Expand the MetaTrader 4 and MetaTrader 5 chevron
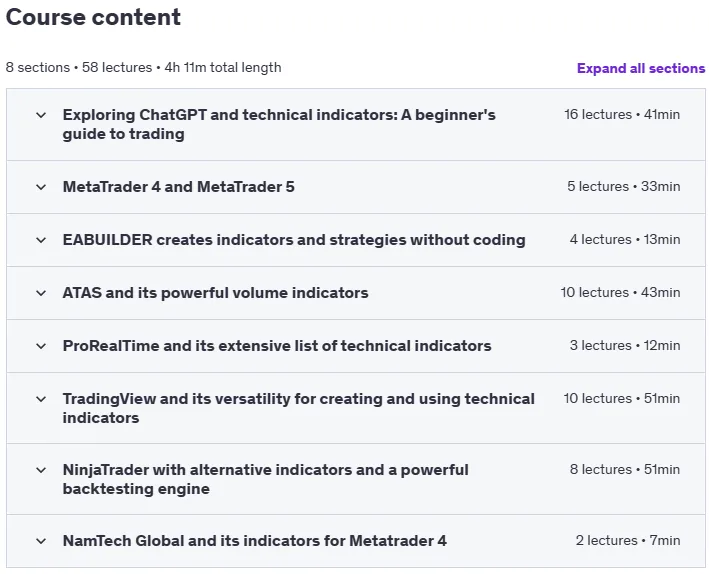 point(41,187)
